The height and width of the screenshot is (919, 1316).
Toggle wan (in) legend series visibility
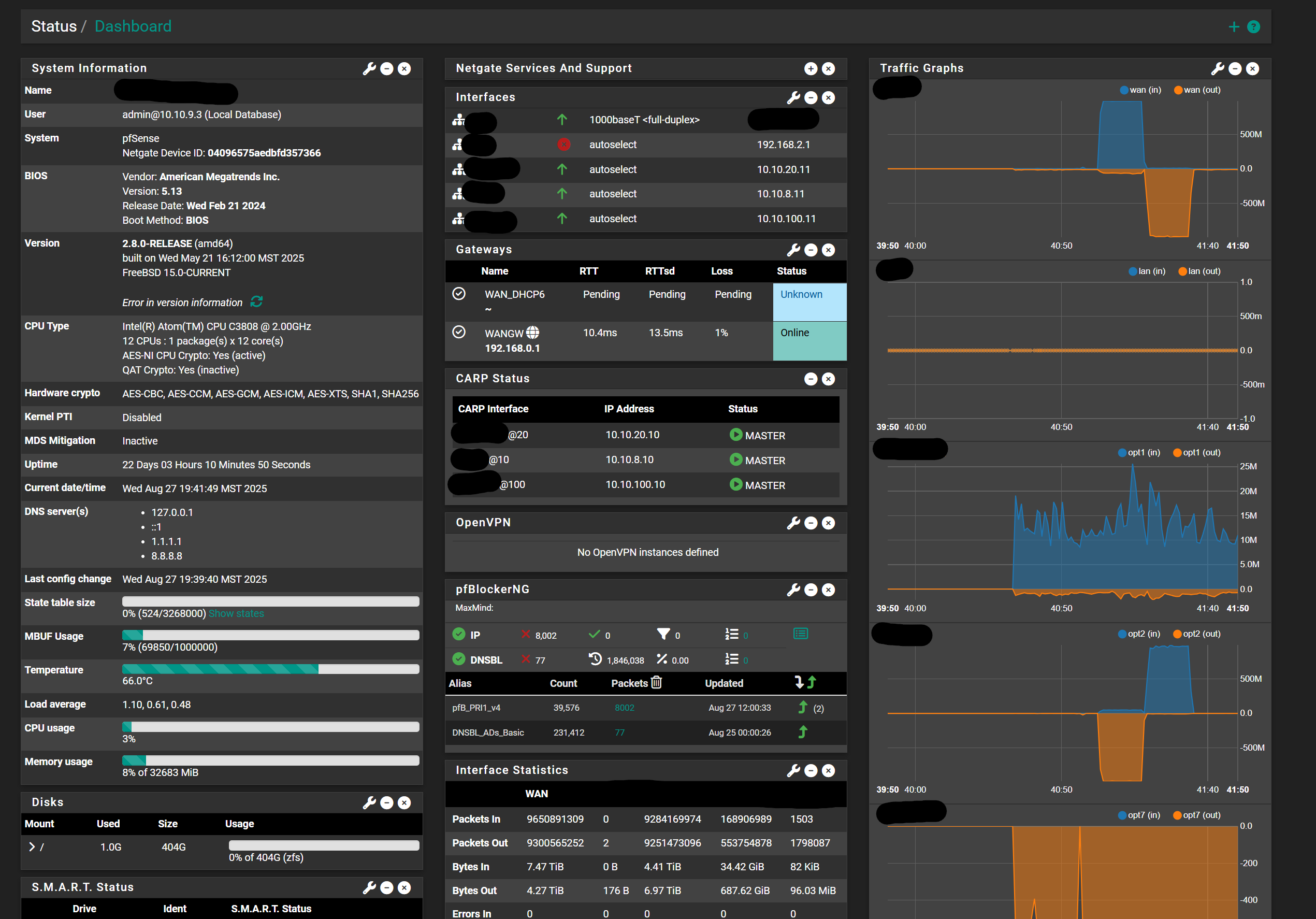tap(1140, 90)
